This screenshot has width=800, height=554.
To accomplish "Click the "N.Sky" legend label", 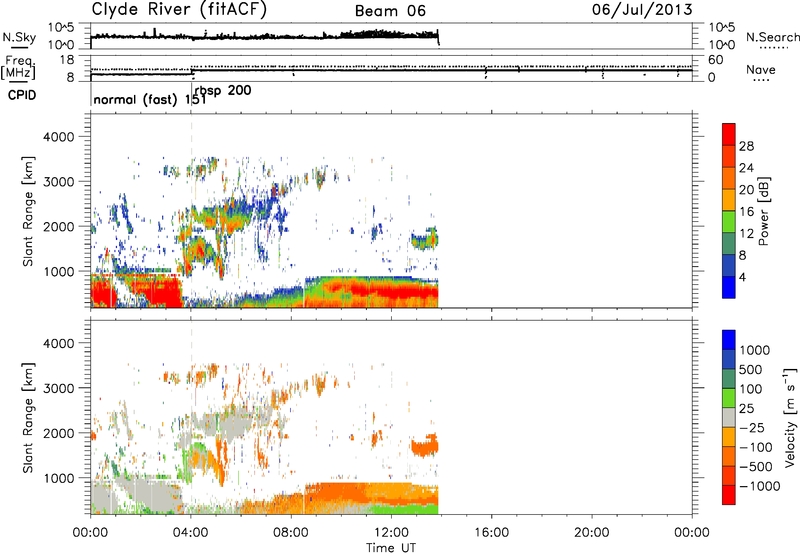I will coord(19,37).
